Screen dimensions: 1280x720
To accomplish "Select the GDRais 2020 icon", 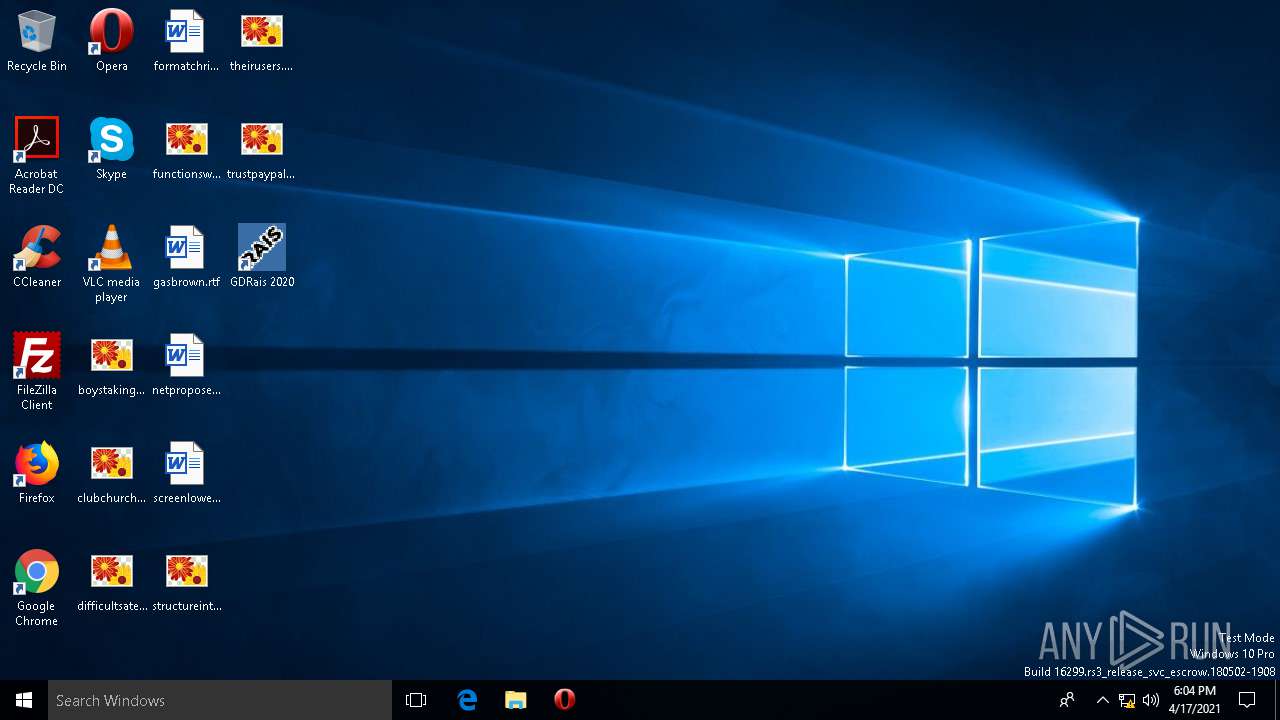I will click(262, 258).
